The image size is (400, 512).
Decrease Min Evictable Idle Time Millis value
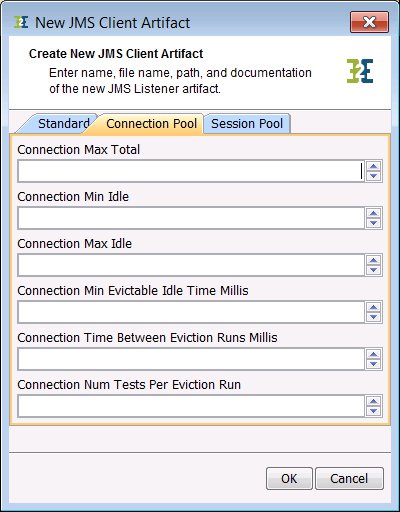tap(374, 317)
